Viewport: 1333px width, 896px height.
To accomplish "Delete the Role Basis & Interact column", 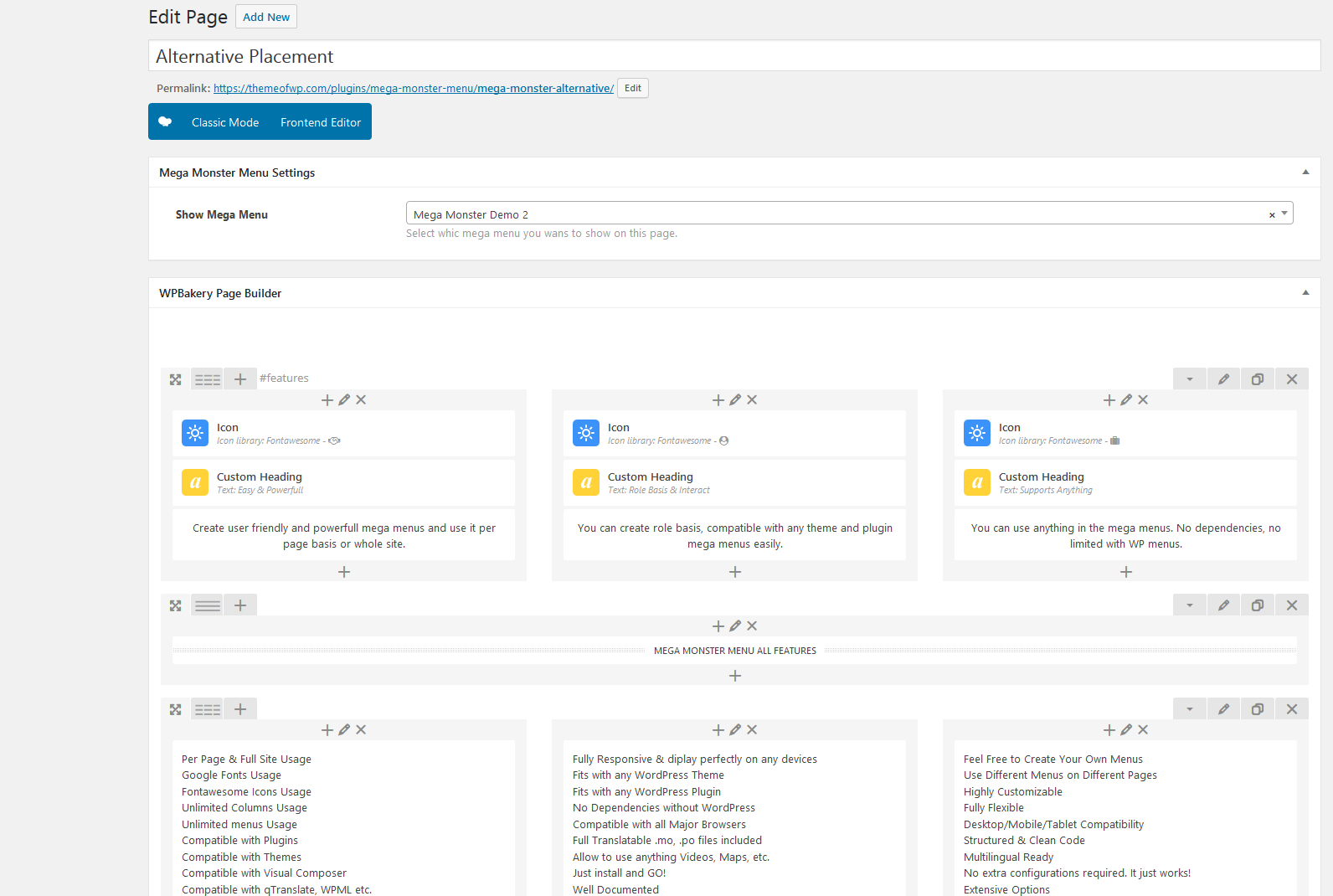I will pos(752,400).
